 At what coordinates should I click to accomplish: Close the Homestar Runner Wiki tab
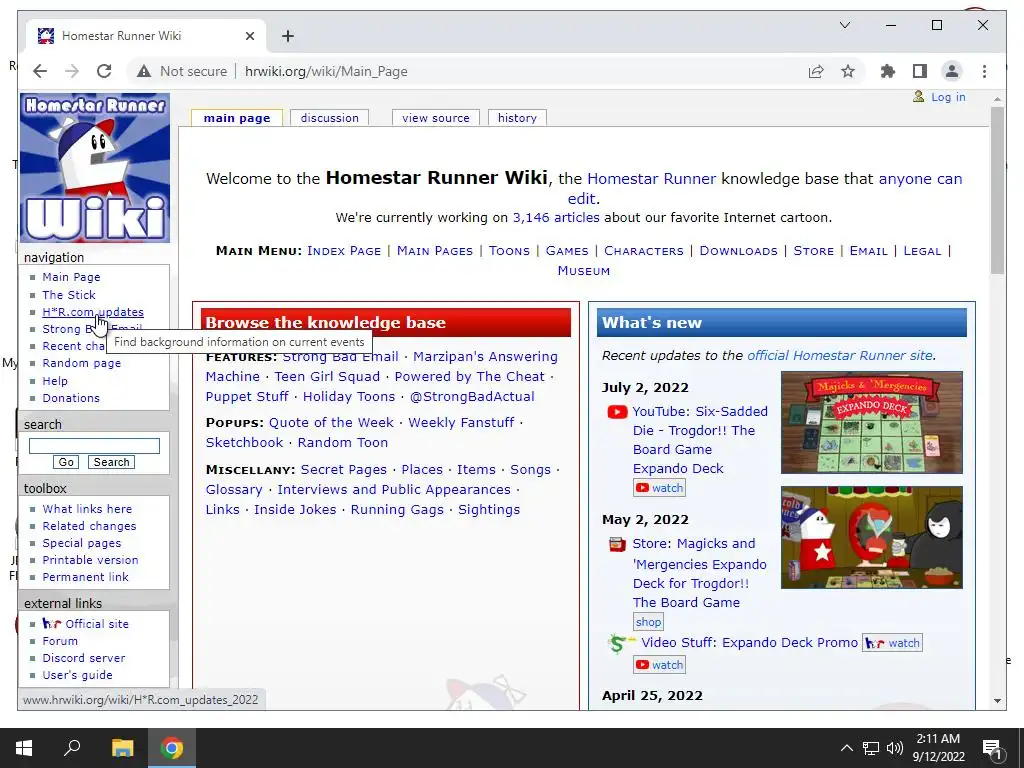tap(249, 36)
